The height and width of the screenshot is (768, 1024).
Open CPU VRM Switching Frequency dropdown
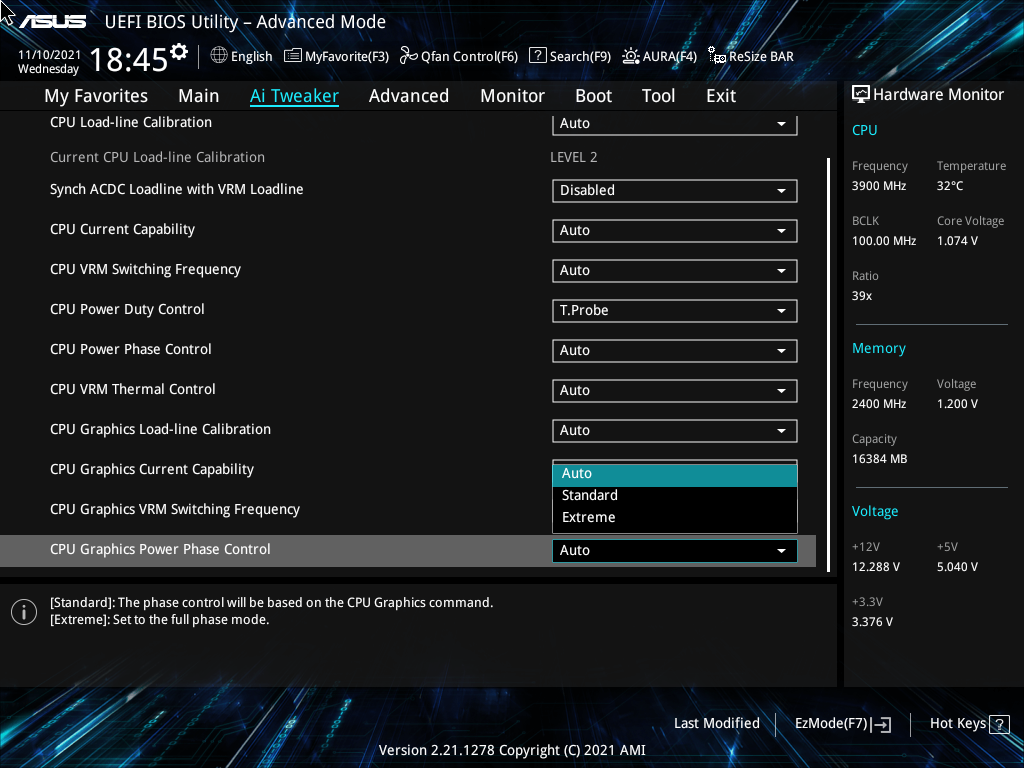click(x=675, y=270)
